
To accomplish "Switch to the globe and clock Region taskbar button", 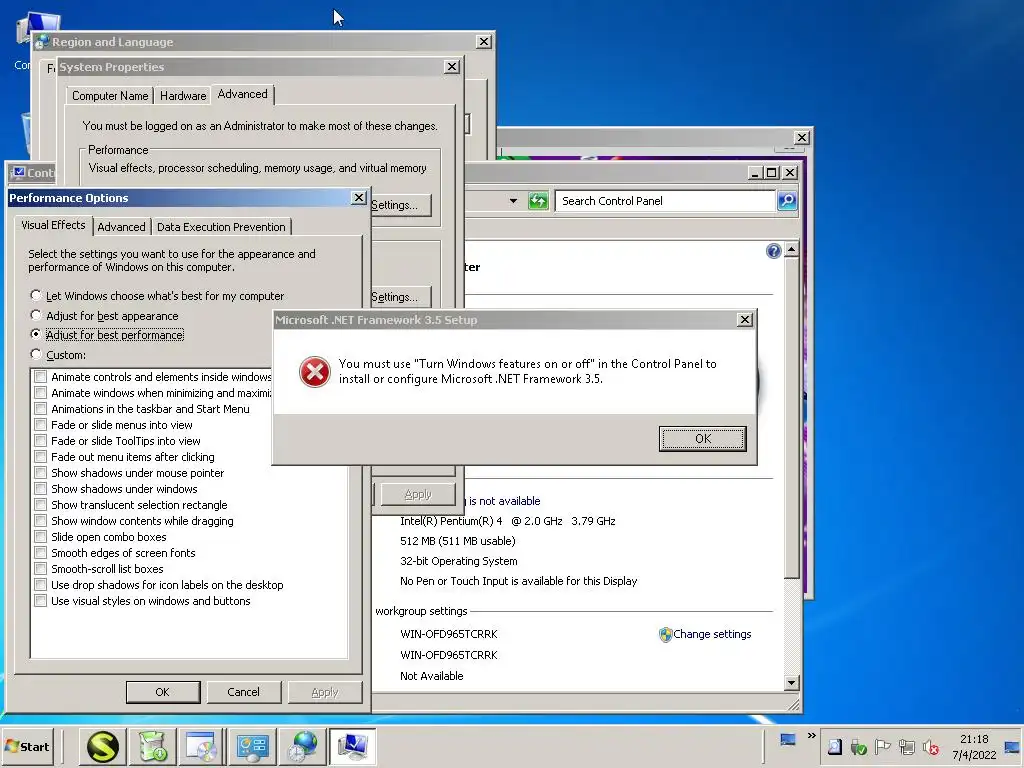I will click(303, 746).
